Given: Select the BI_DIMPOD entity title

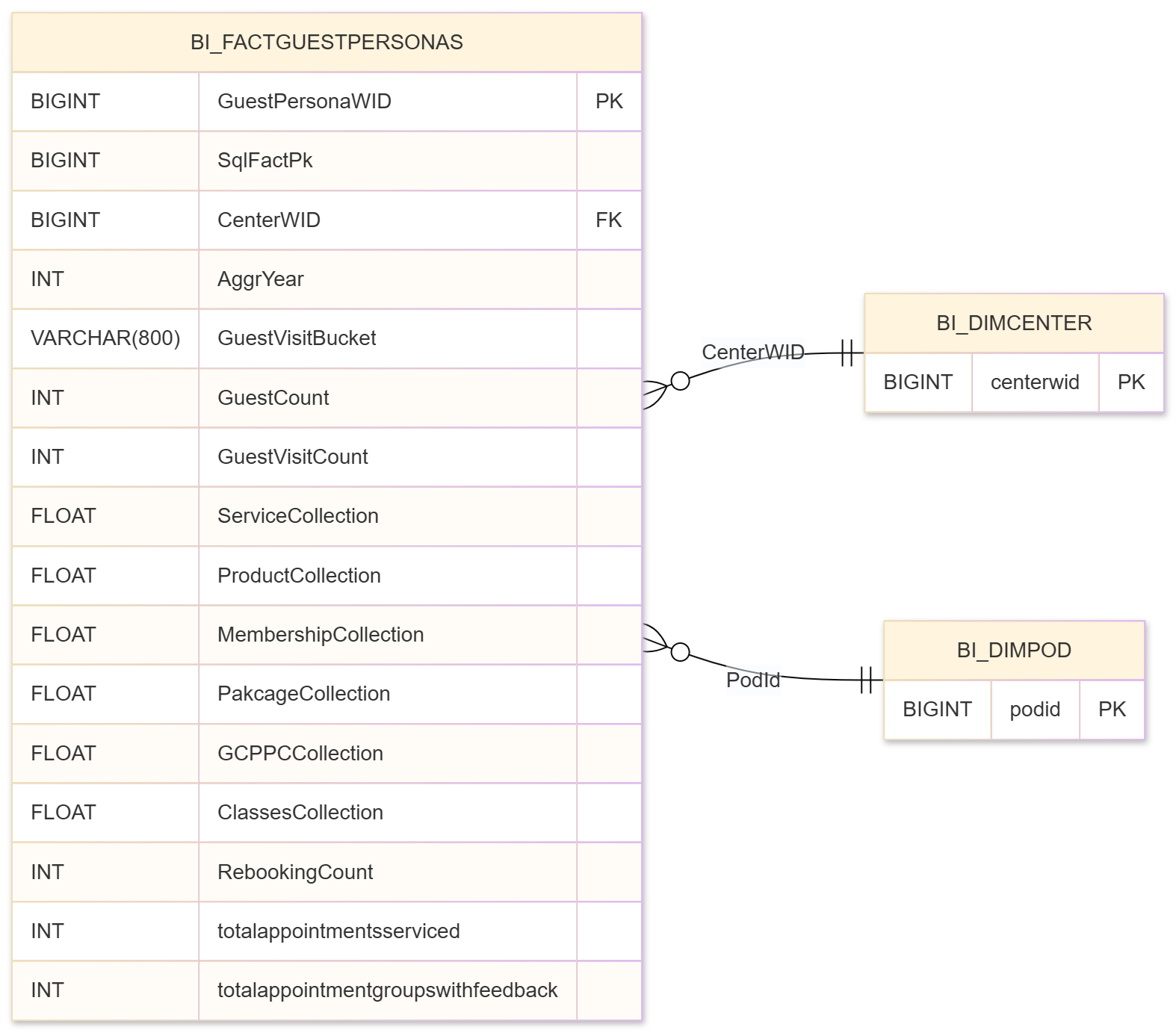Looking at the screenshot, I should 1013,651.
